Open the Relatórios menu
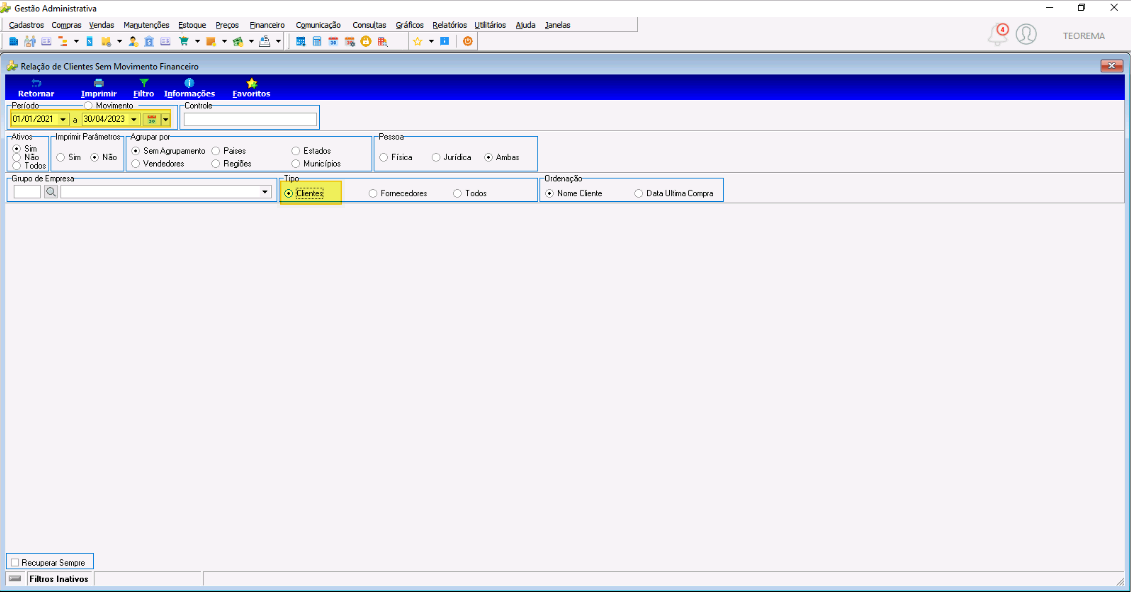Viewport: 1131px width, 592px height. (449, 25)
